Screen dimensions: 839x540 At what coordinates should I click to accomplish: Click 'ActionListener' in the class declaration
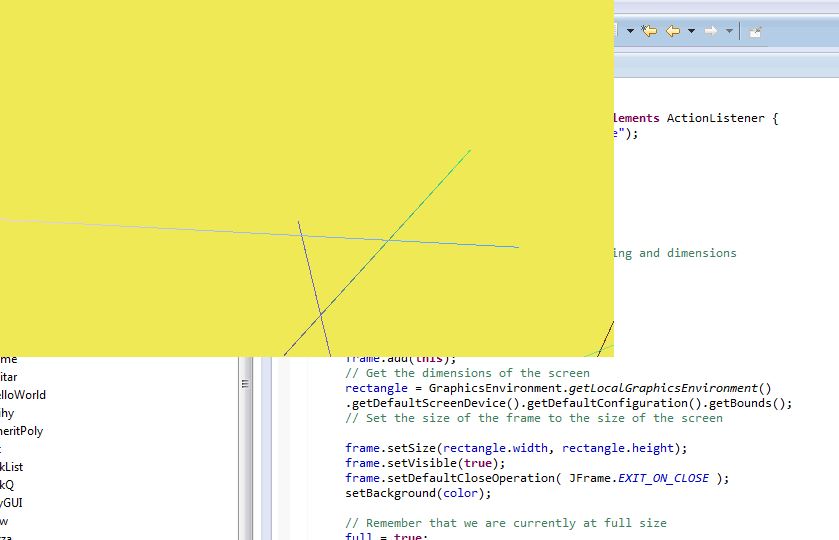click(x=715, y=118)
